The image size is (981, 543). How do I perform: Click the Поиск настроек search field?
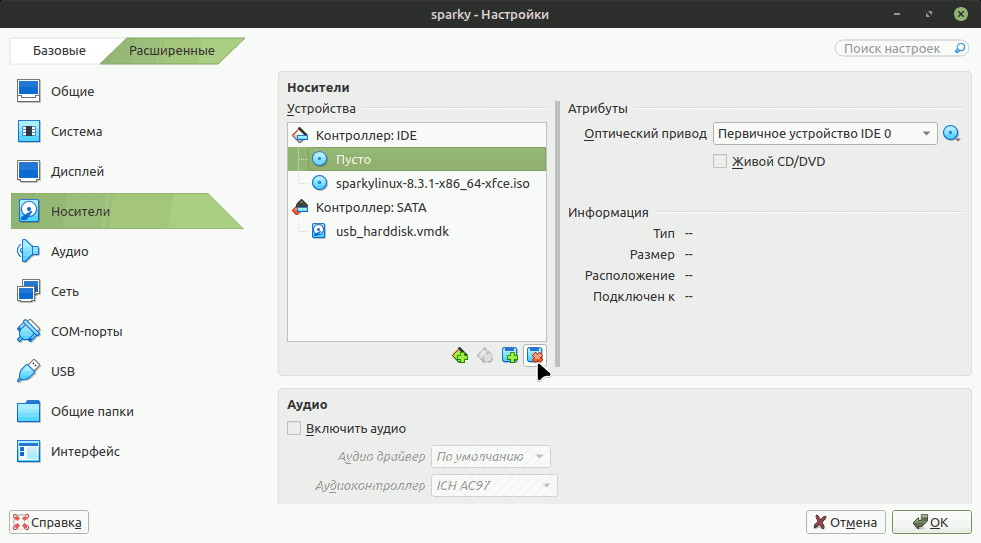[902, 48]
